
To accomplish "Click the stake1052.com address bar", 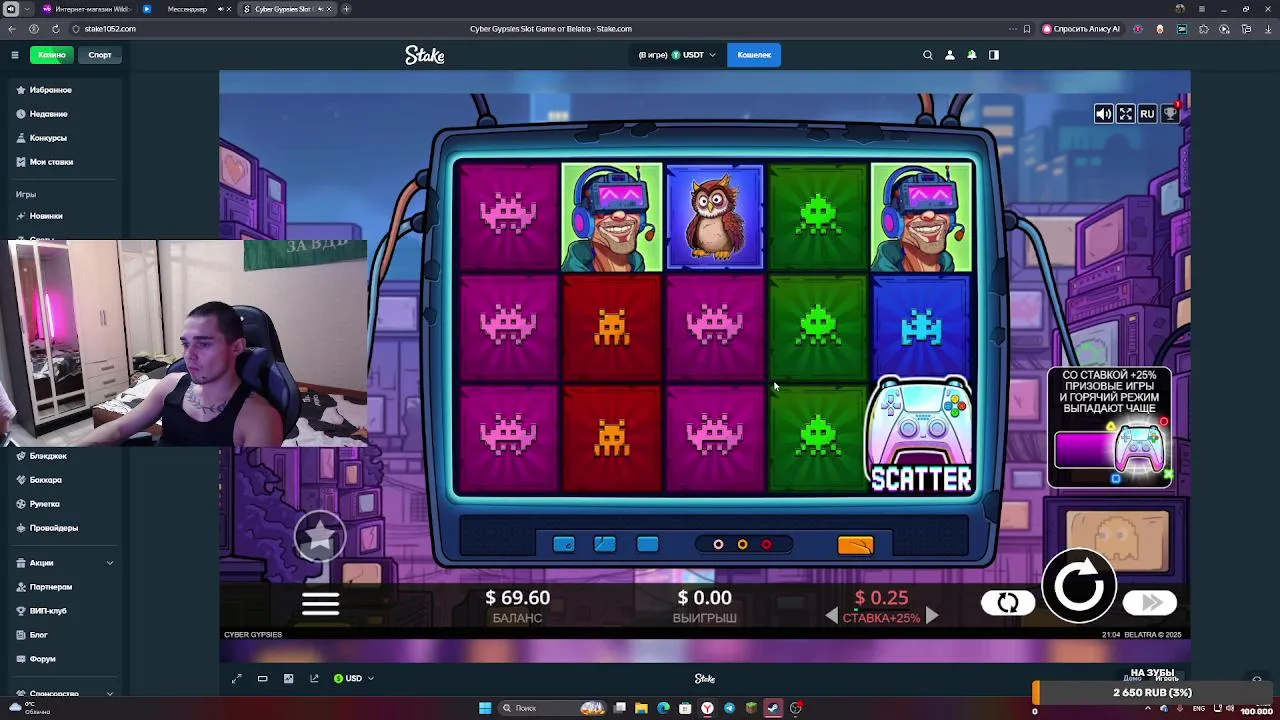I will [110, 29].
